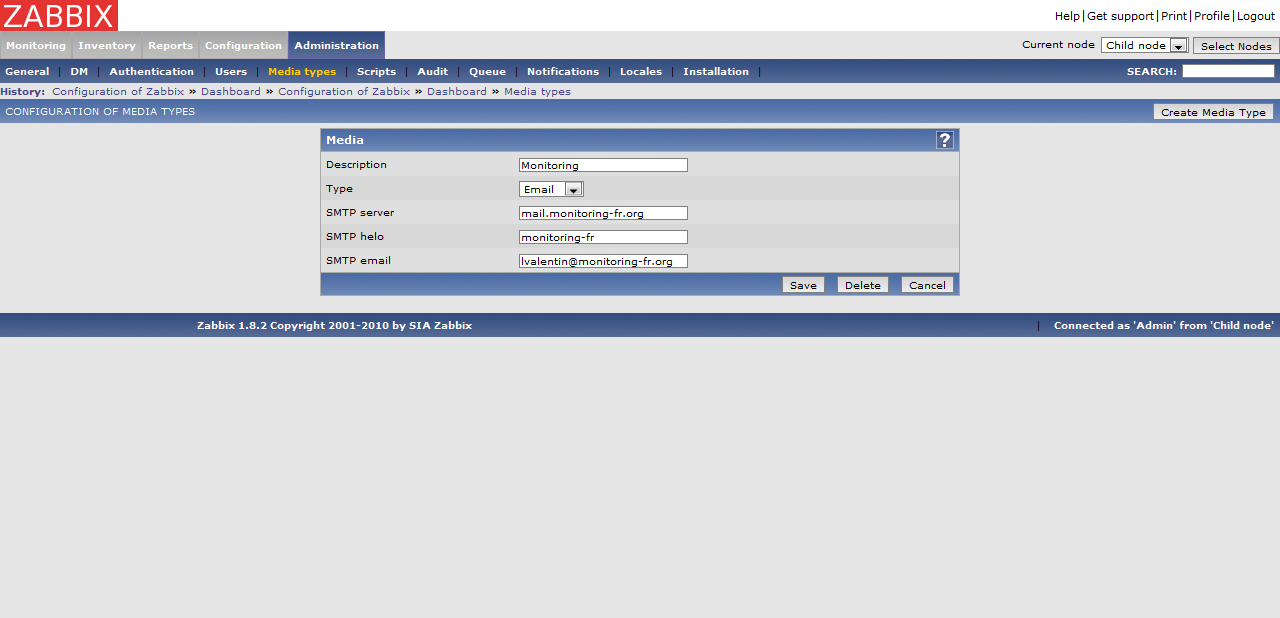
Task: Switch to the Monitoring tab
Action: click(x=36, y=46)
